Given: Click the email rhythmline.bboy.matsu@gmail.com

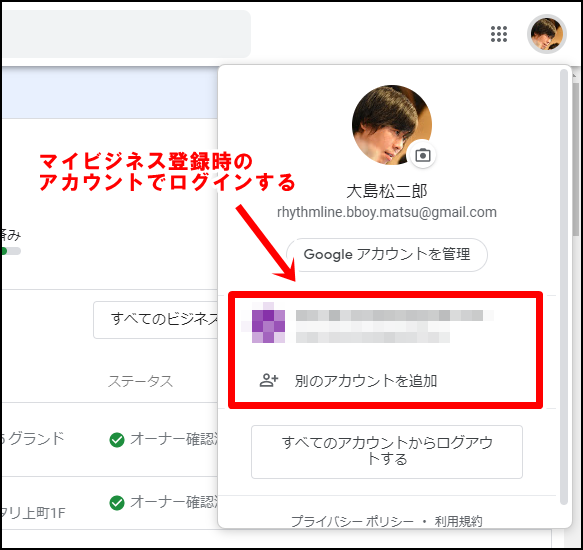Looking at the screenshot, I should (387, 212).
